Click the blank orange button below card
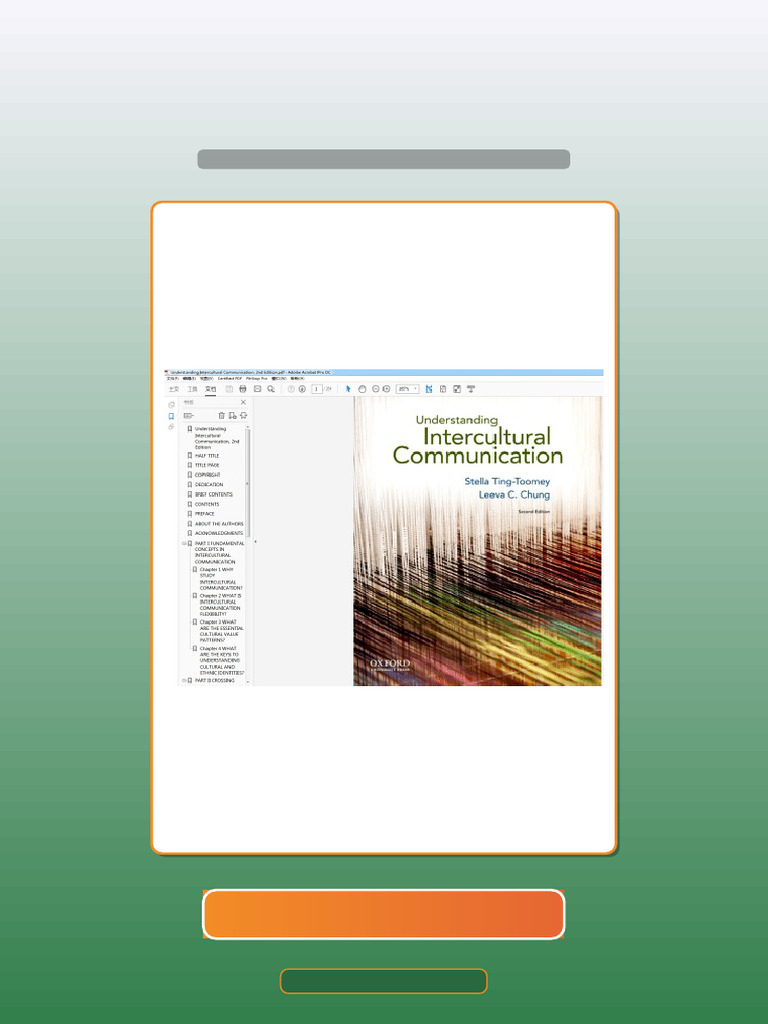The width and height of the screenshot is (768, 1024). point(383,914)
